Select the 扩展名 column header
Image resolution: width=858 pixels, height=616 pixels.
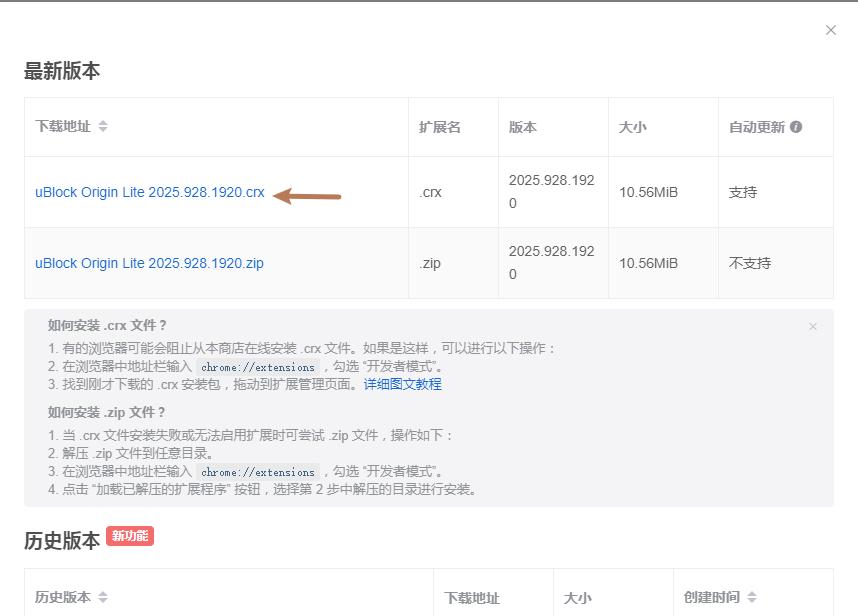coord(440,127)
